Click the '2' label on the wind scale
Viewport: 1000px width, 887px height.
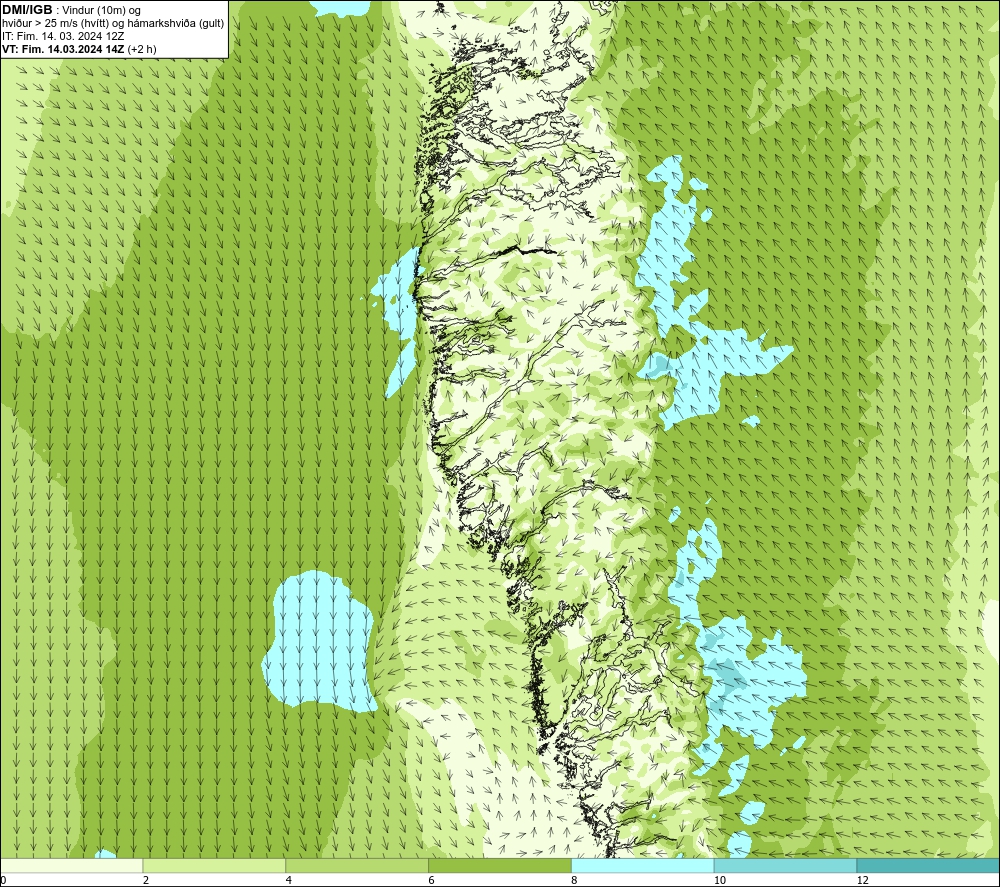(x=146, y=880)
